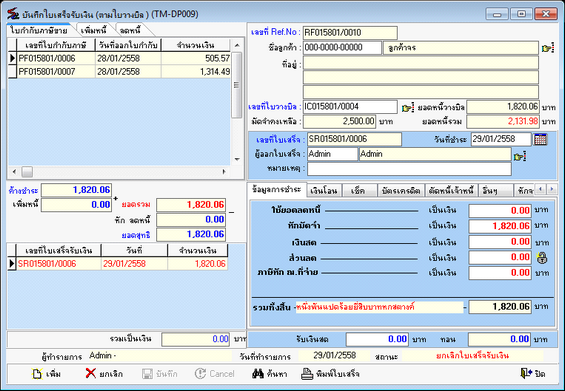
Task: Click first address line field
Action: pos(421,63)
